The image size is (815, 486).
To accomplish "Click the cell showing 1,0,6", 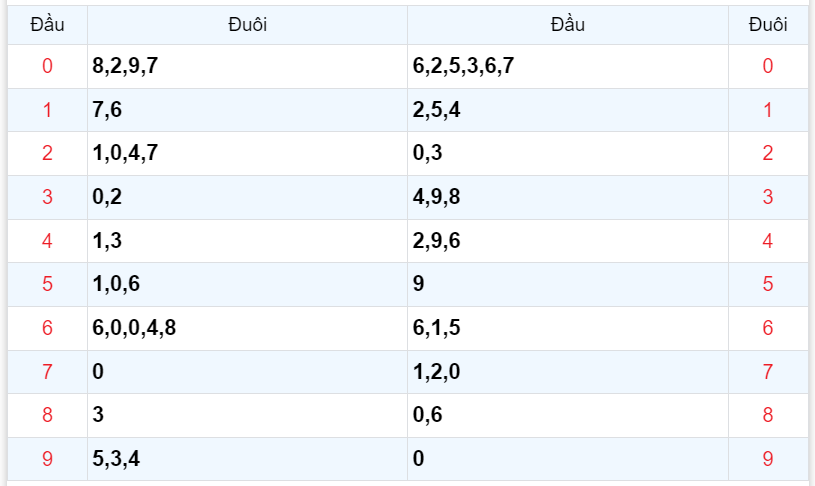I will tap(116, 284).
